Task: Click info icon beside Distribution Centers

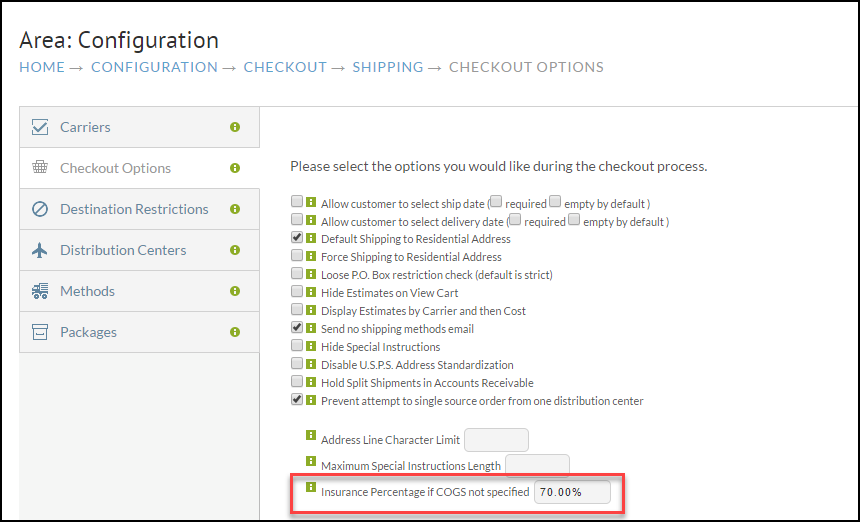Action: pyautogui.click(x=235, y=250)
